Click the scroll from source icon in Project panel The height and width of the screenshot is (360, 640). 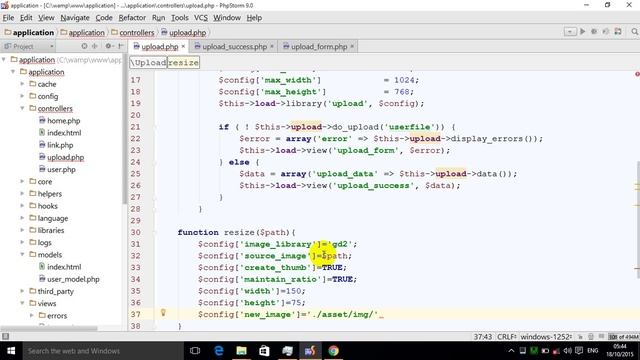84,46
